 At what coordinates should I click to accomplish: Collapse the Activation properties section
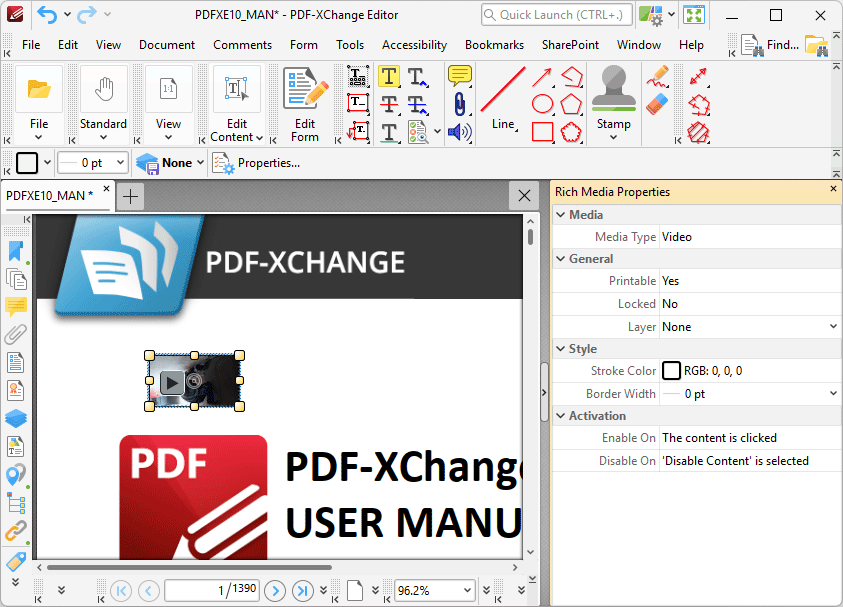click(x=560, y=415)
